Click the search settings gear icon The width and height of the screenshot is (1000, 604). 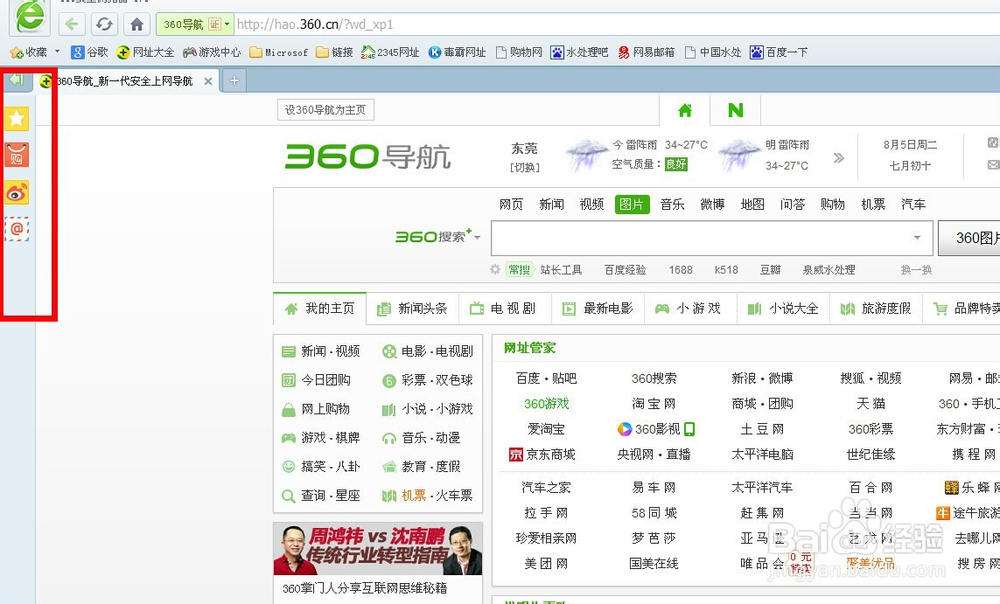point(495,269)
